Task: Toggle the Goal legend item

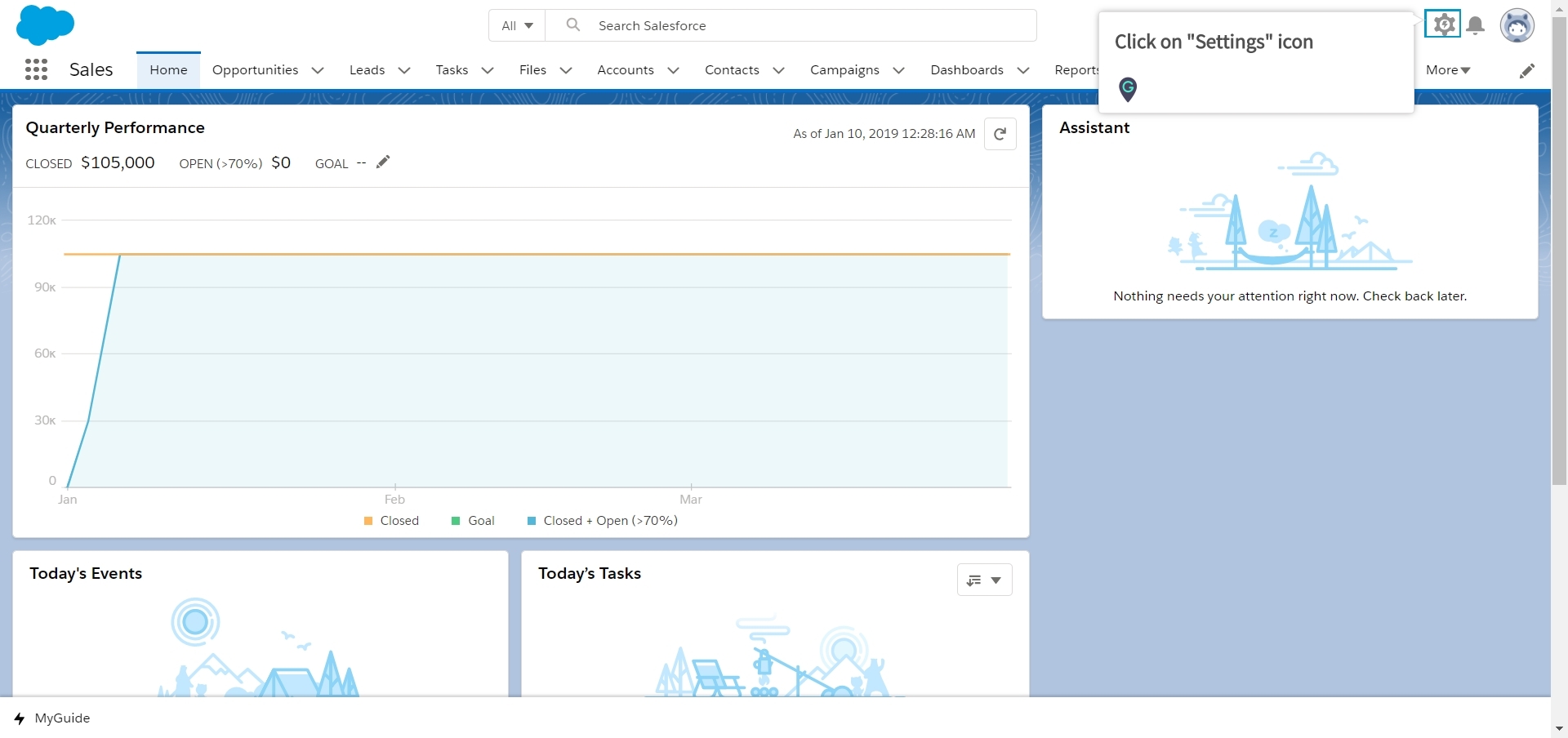Action: click(473, 521)
